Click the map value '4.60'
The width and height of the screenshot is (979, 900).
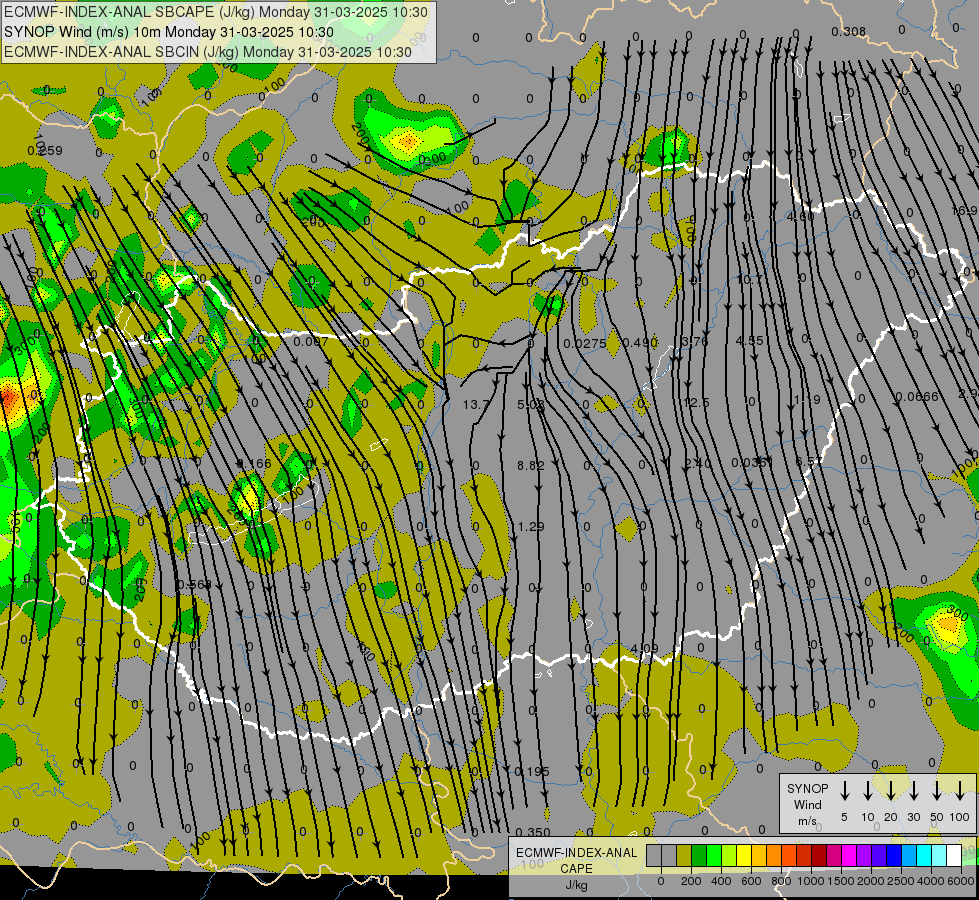pyautogui.click(x=801, y=217)
